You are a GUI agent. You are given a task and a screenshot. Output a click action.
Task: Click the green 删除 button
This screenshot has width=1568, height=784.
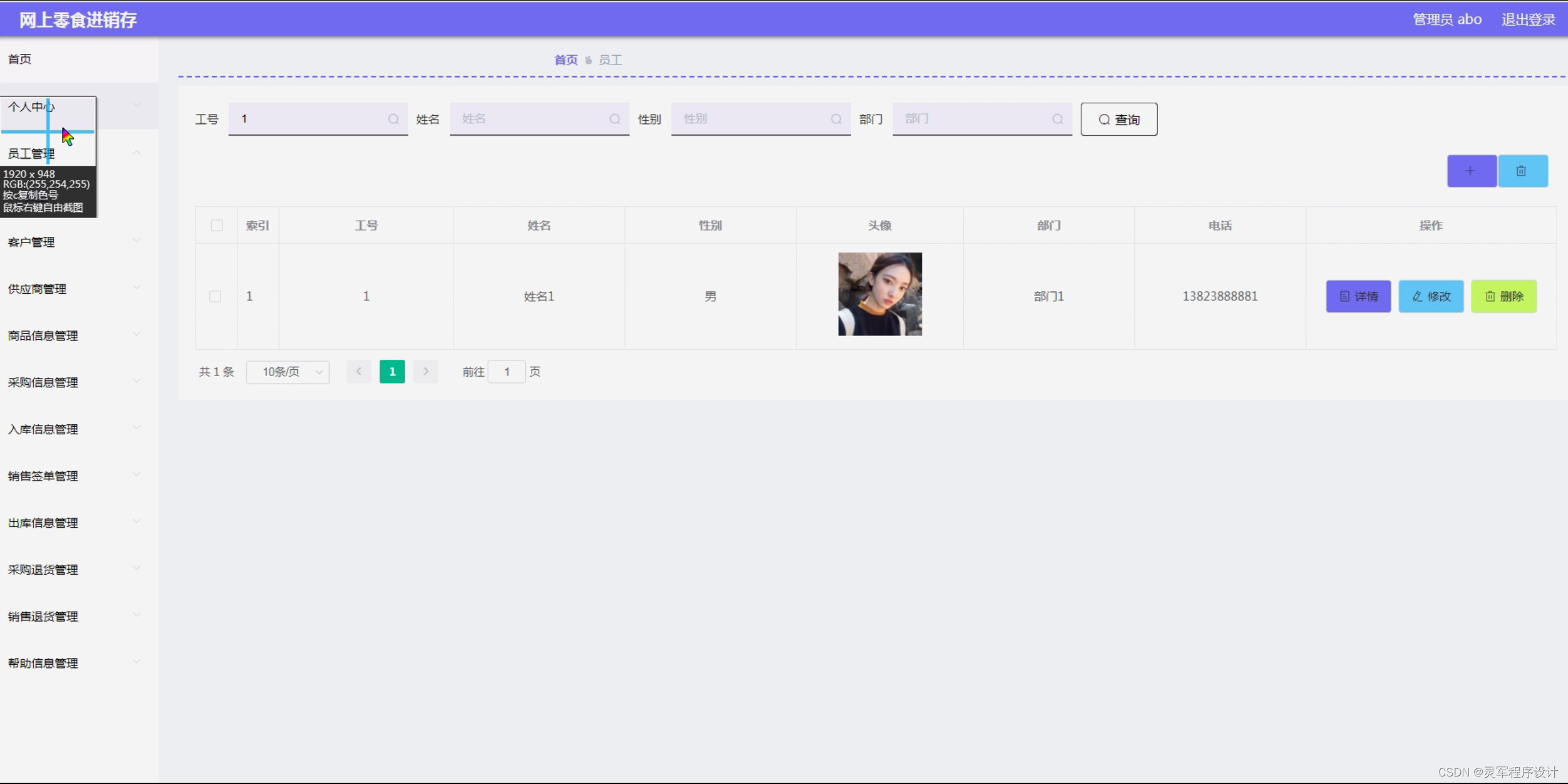1503,296
